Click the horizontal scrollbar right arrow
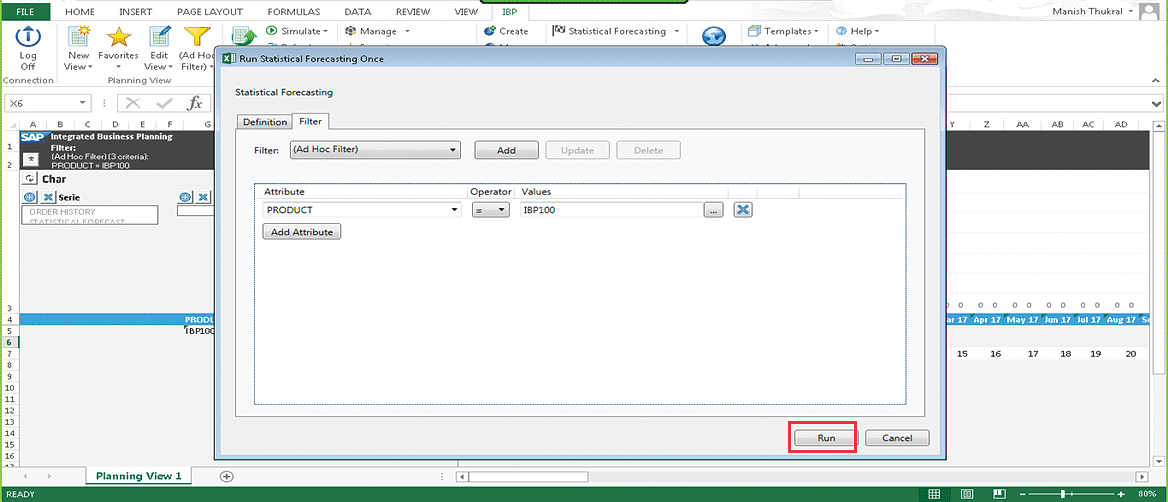Screen dimensions: 1168x502 (x=1140, y=476)
